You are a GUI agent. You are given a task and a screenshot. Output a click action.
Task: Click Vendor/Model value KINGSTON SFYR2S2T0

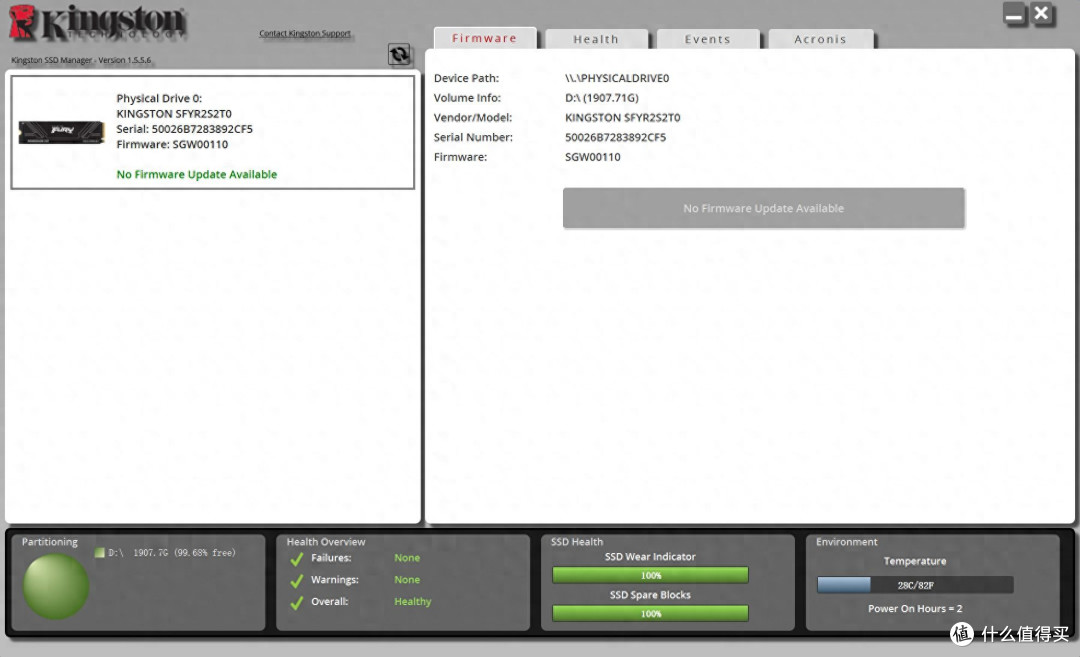[x=623, y=118]
